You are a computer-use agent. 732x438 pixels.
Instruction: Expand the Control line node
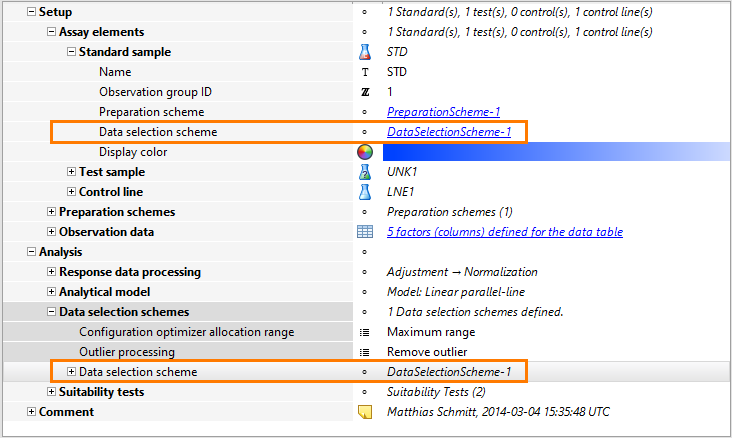(71, 192)
